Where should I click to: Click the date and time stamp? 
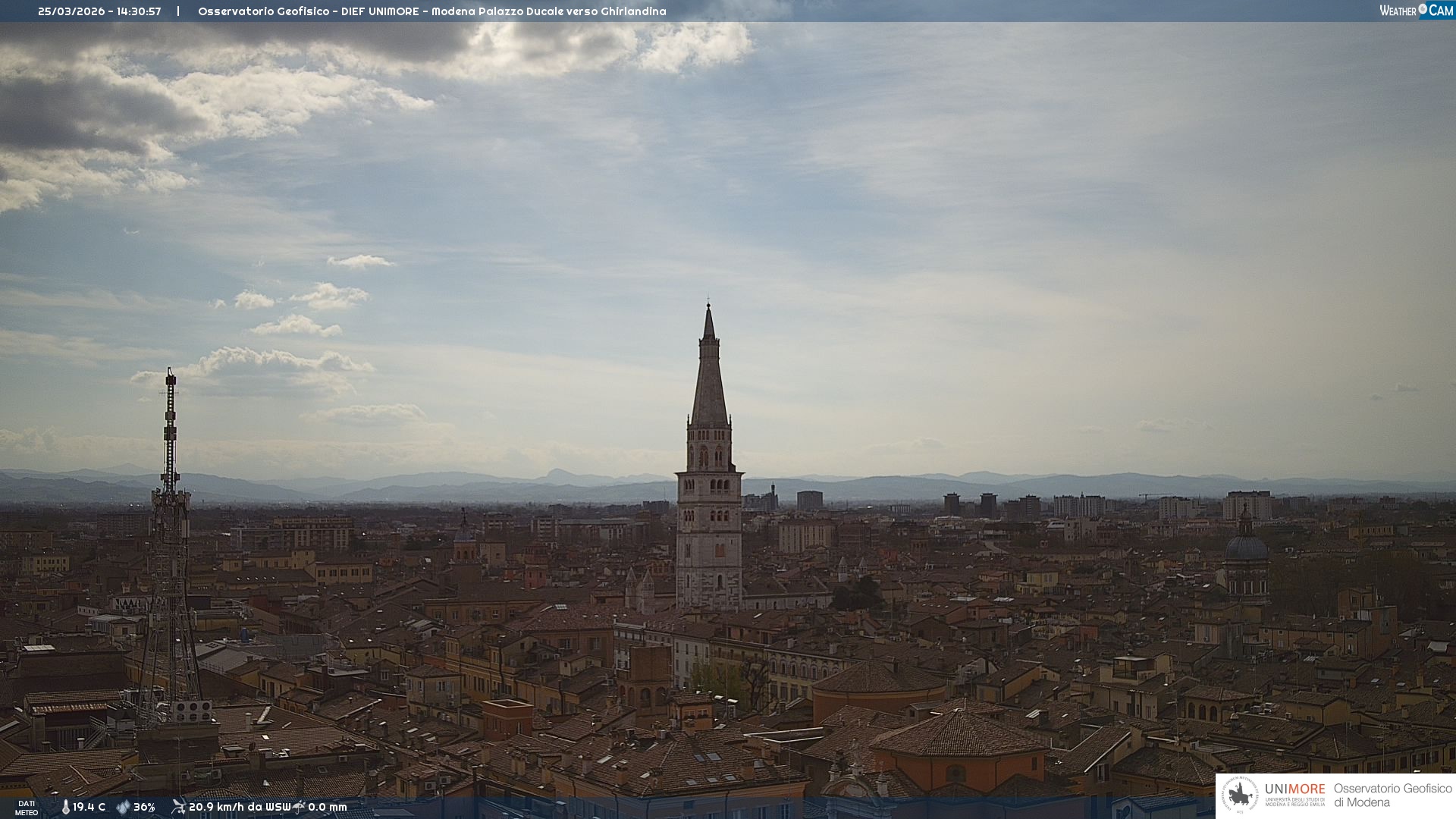[99, 11]
